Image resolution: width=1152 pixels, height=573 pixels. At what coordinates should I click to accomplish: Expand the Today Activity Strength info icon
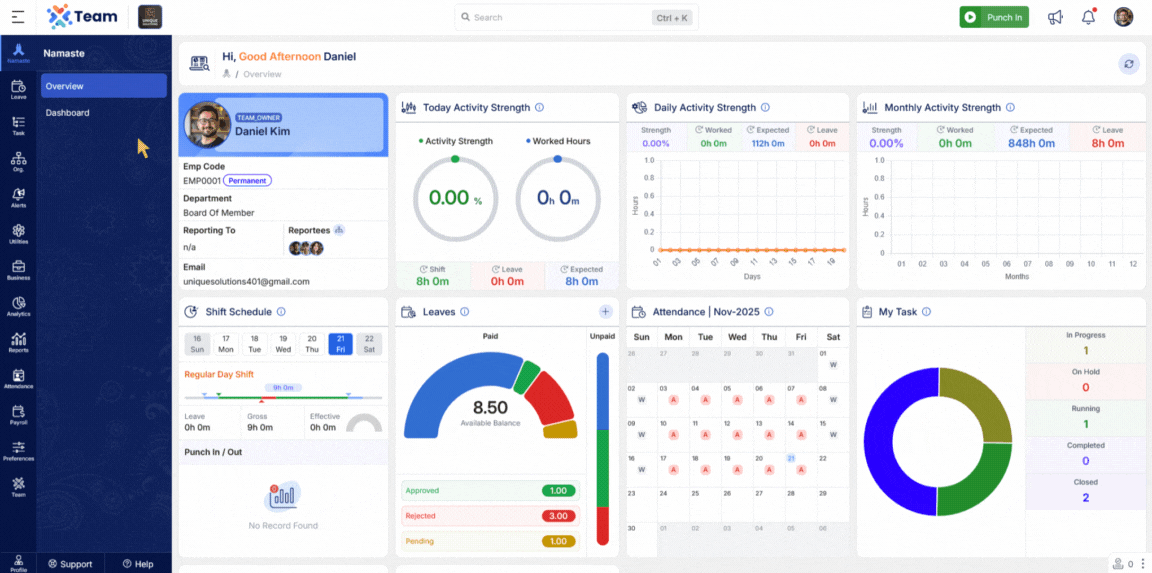539,108
